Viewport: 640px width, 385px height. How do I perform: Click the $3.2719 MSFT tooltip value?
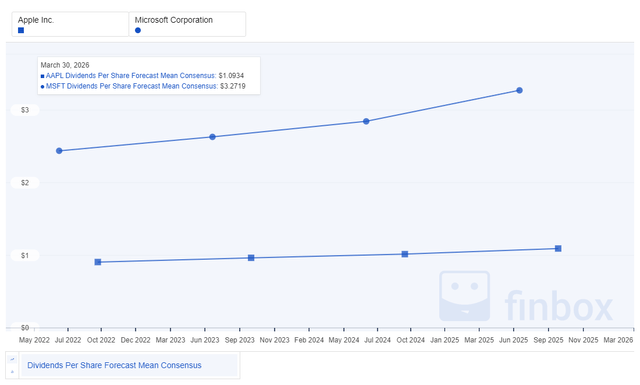point(233,87)
